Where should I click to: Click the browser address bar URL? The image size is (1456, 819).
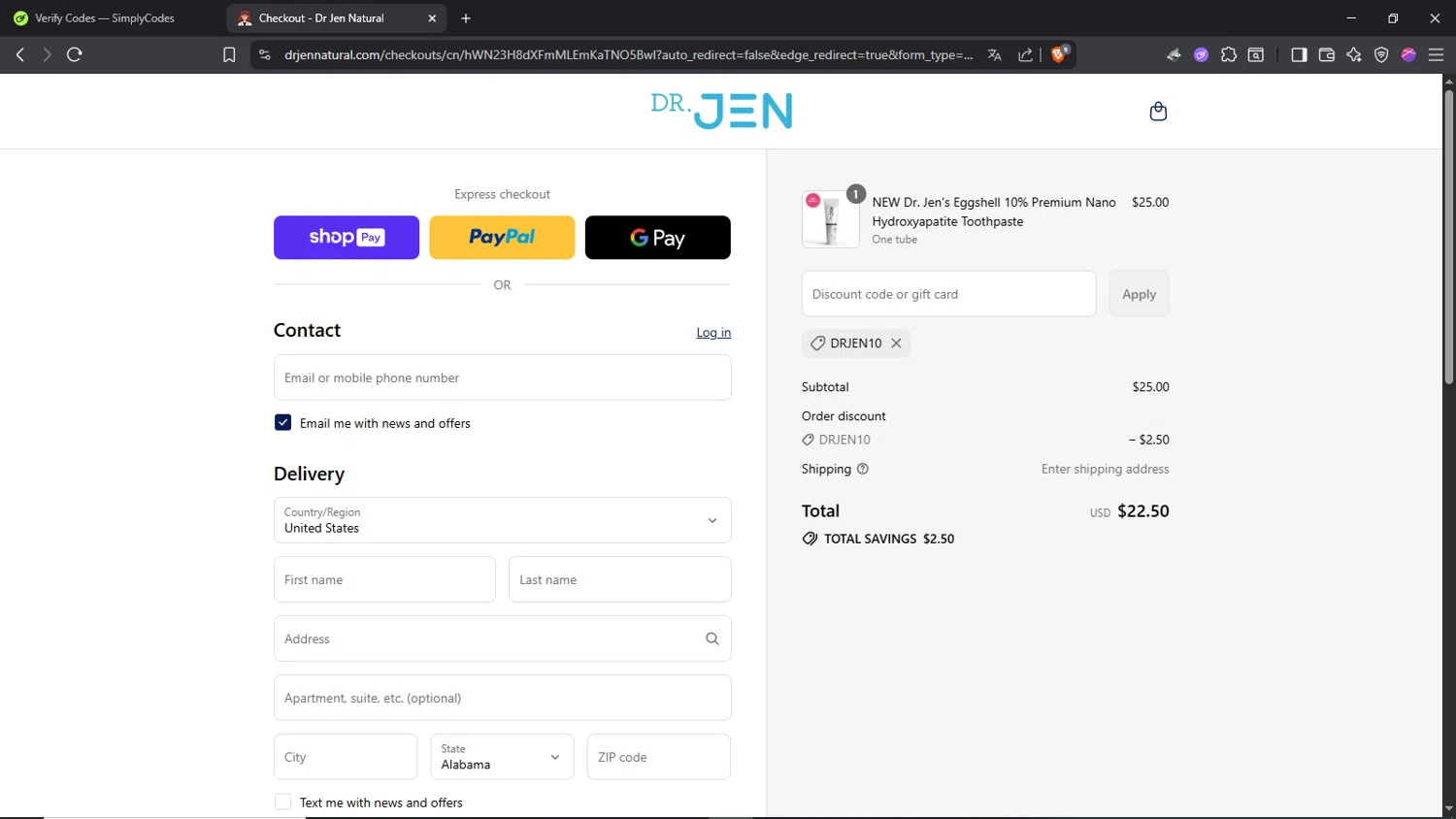(x=628, y=55)
